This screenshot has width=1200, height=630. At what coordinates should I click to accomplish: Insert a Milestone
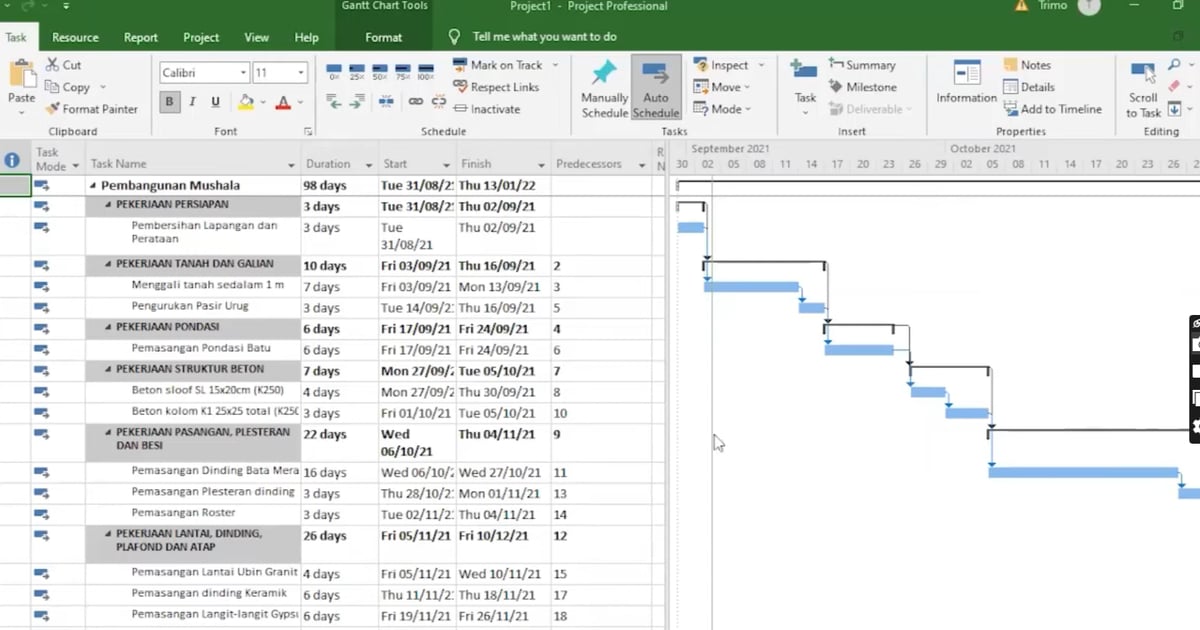click(866, 86)
